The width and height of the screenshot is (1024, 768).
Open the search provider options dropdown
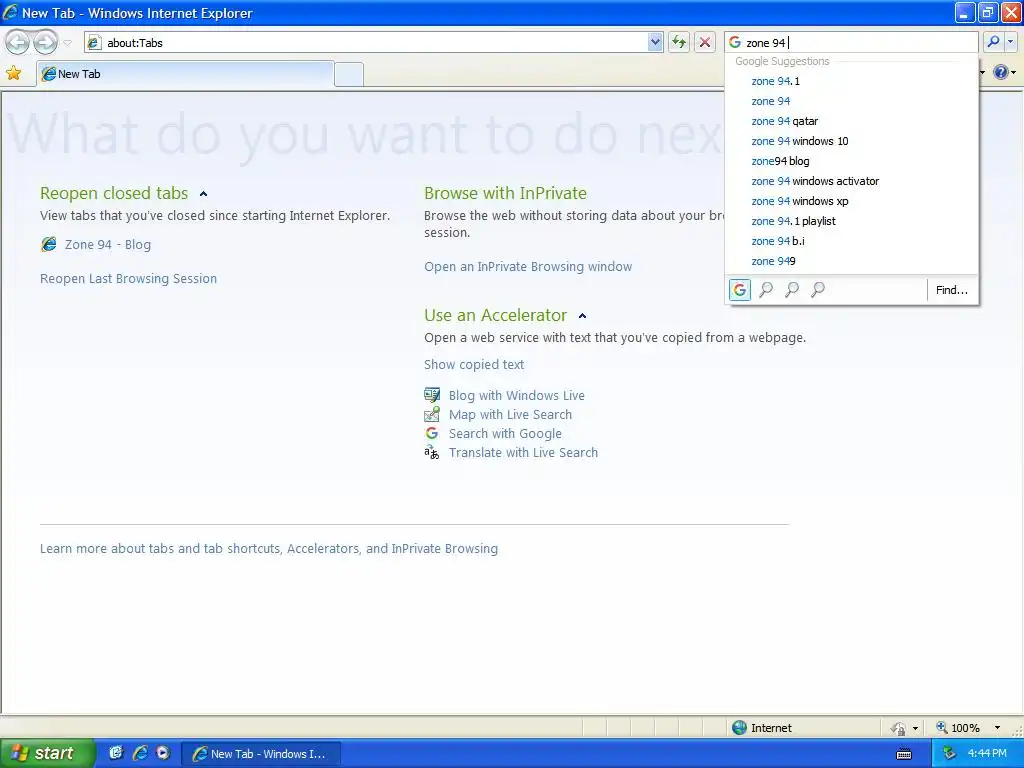[x=1011, y=42]
